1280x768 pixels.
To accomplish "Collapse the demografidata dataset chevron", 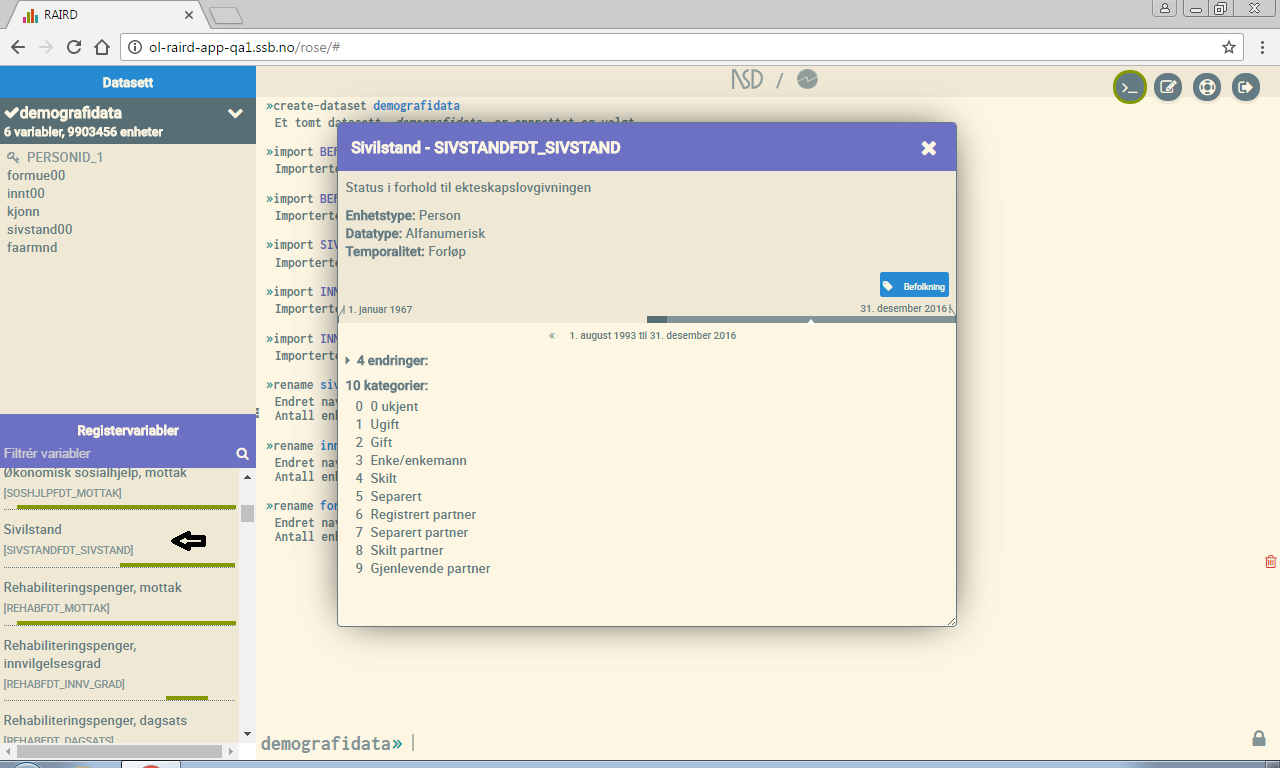I will coord(235,113).
